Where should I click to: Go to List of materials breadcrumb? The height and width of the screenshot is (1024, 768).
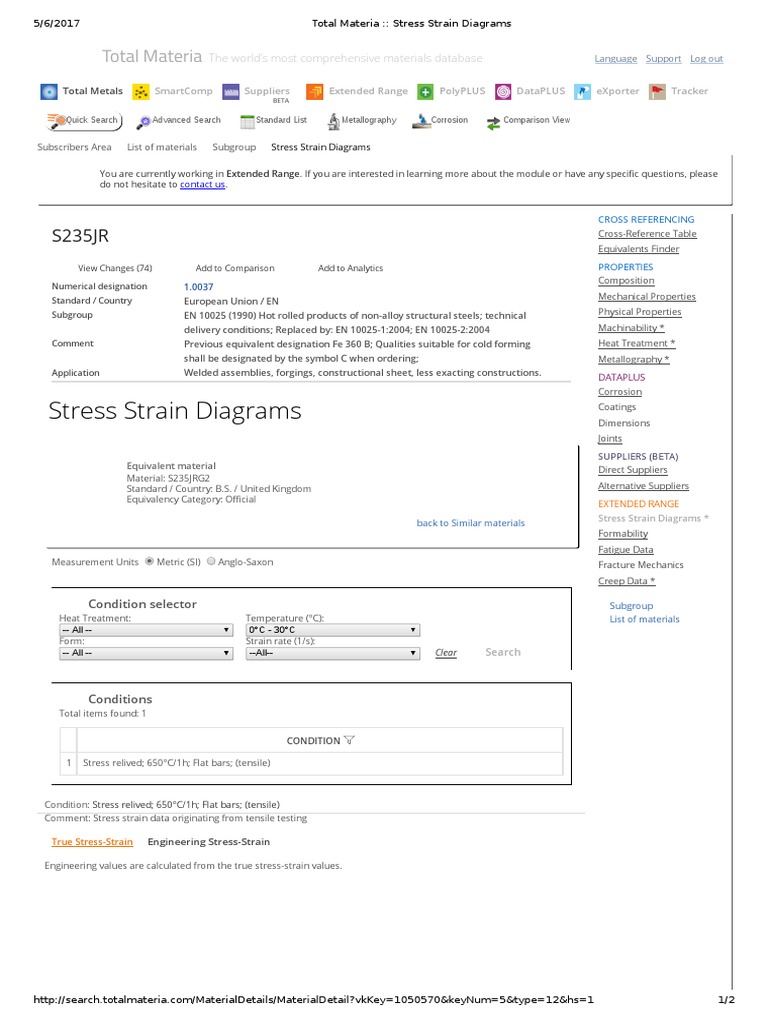click(162, 147)
